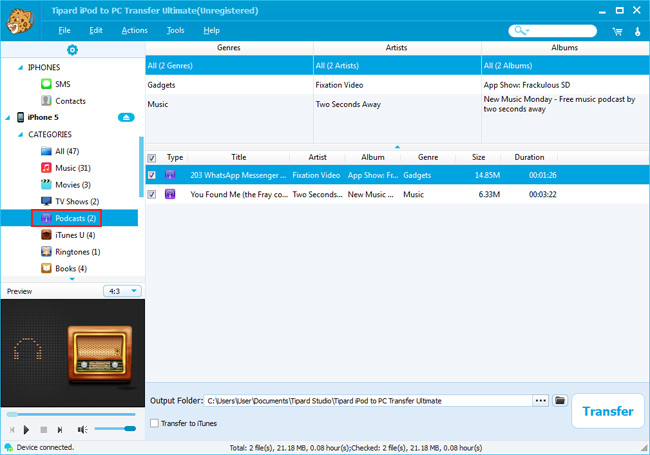The image size is (650, 455).
Task: Select the iPhone 5 device icon
Action: (20, 117)
